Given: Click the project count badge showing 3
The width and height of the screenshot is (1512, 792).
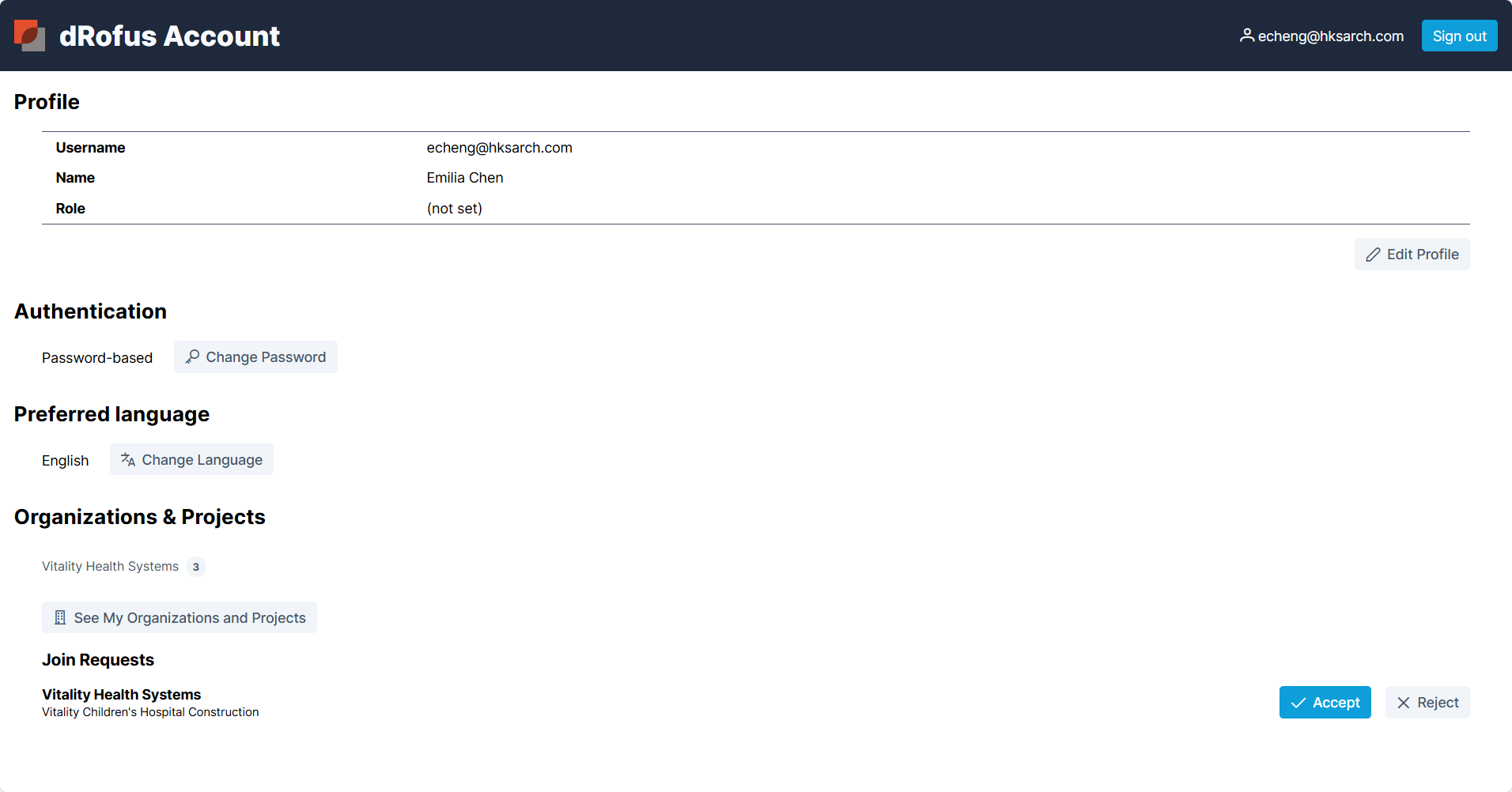Looking at the screenshot, I should (196, 567).
